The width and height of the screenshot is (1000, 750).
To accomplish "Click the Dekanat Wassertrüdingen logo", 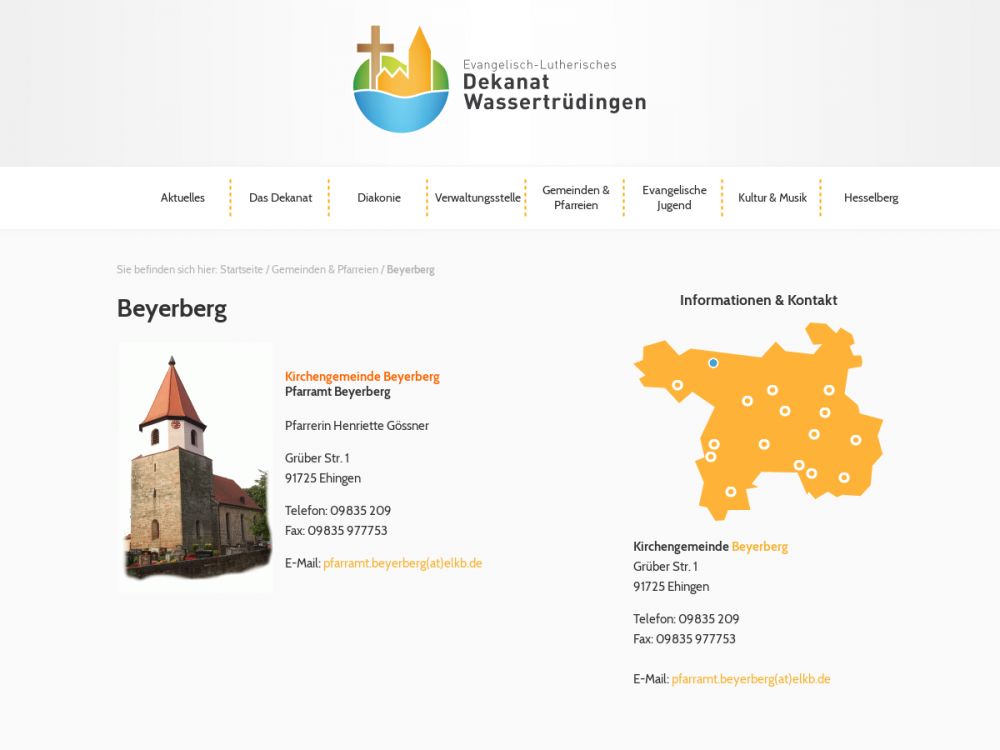I will (500, 80).
